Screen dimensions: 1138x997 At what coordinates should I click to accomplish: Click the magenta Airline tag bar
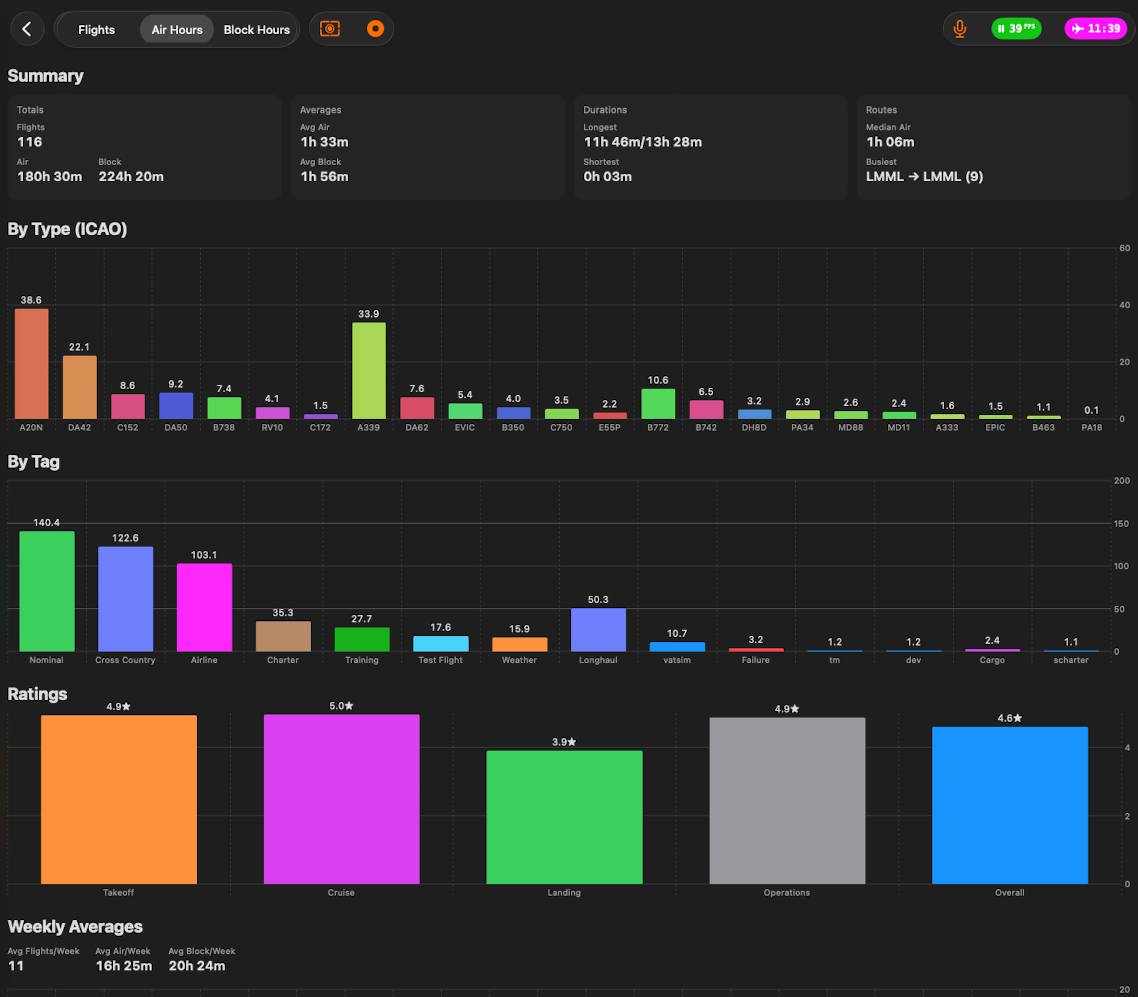coord(204,608)
